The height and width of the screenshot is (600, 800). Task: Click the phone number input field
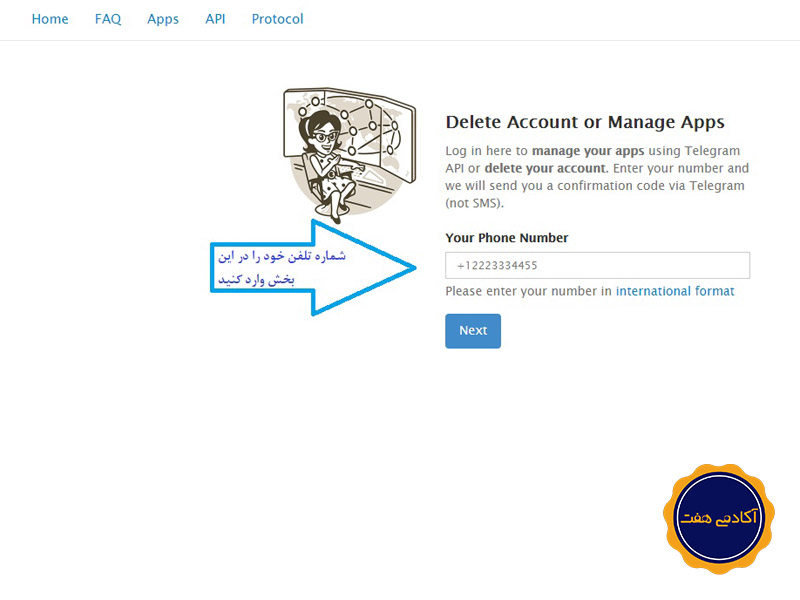(597, 265)
